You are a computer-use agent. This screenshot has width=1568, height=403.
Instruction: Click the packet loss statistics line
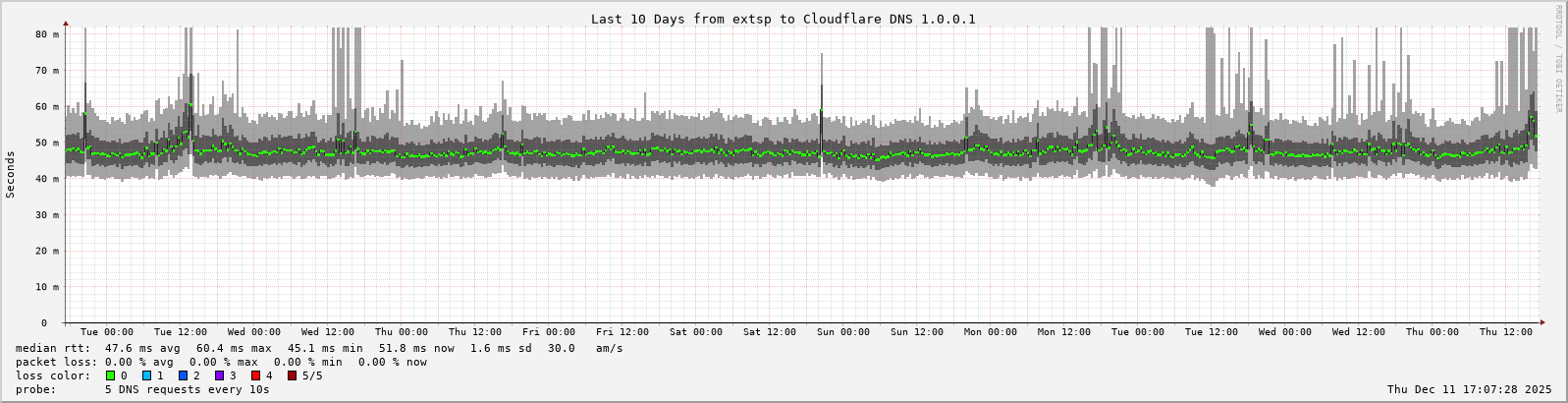[x=221, y=362]
